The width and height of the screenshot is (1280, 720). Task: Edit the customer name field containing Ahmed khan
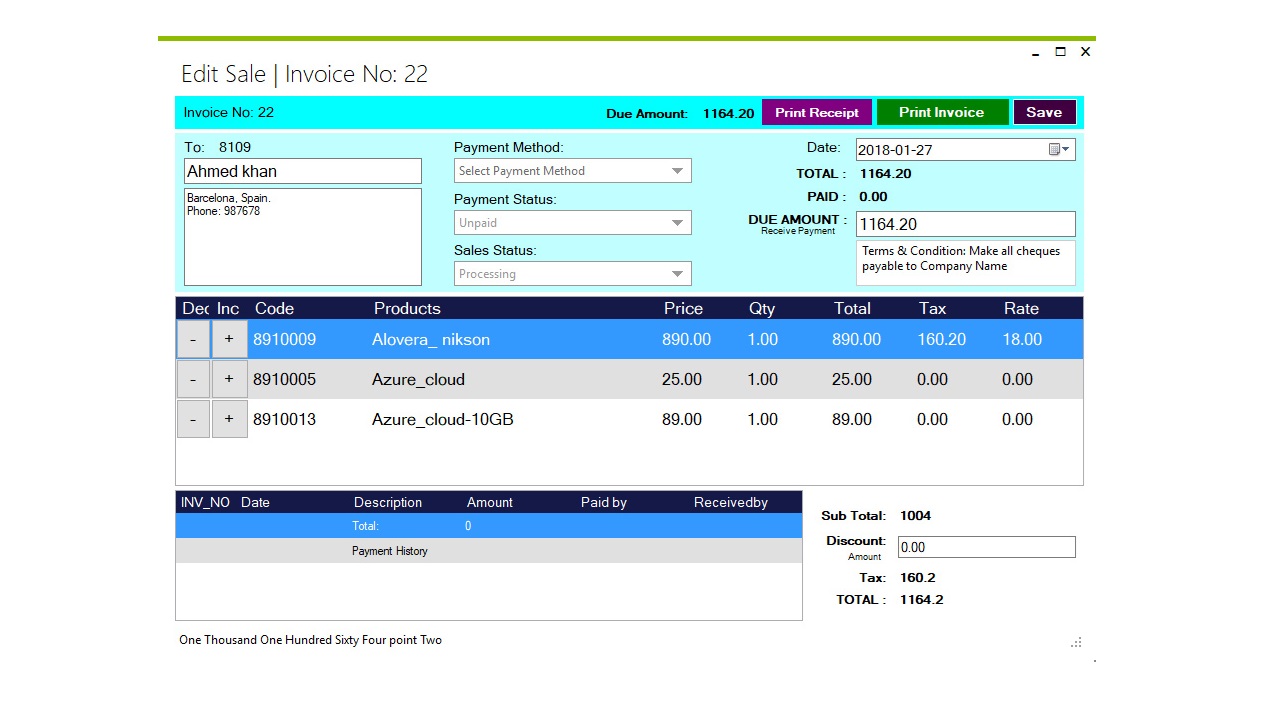tap(302, 170)
